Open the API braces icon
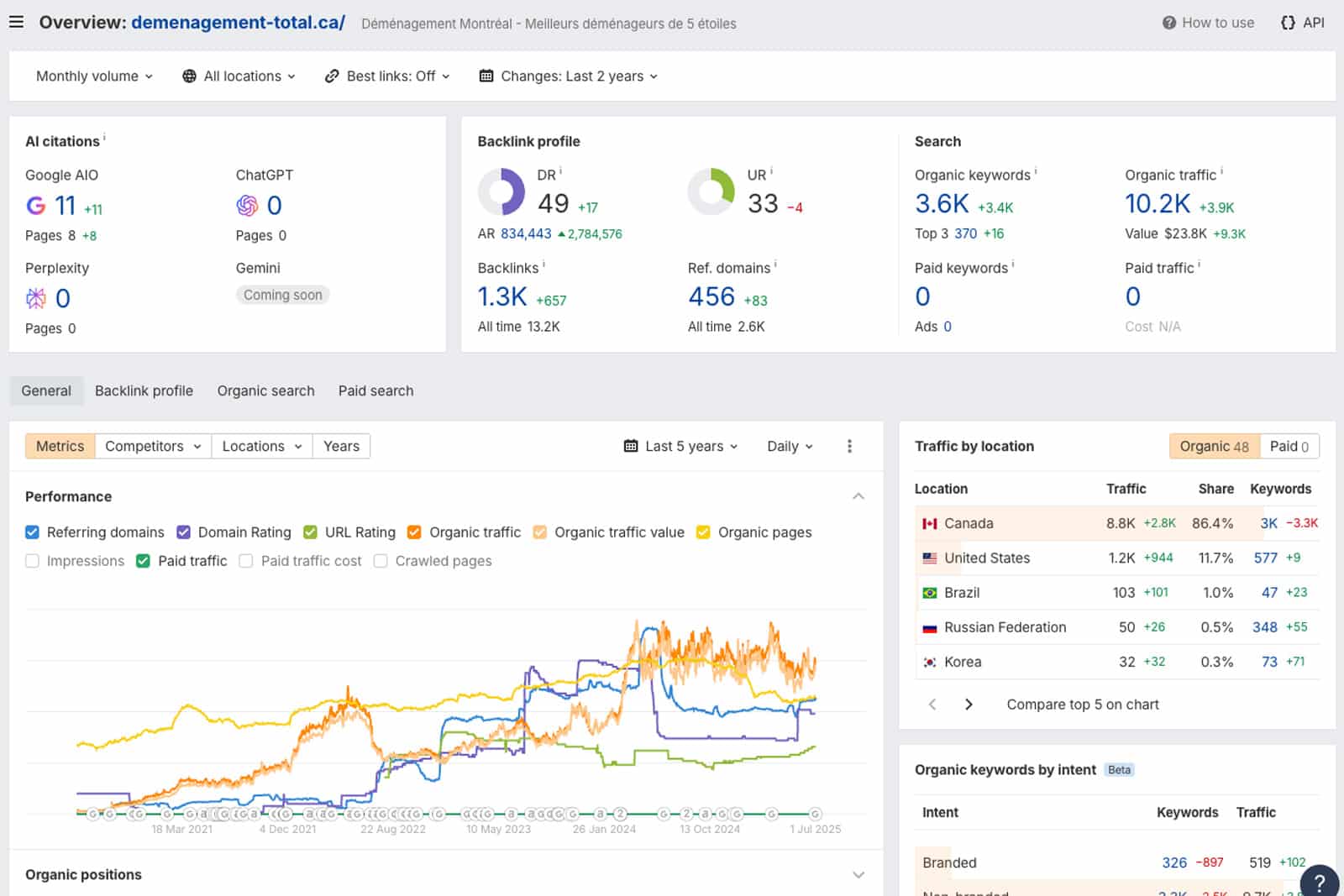 [1287, 23]
